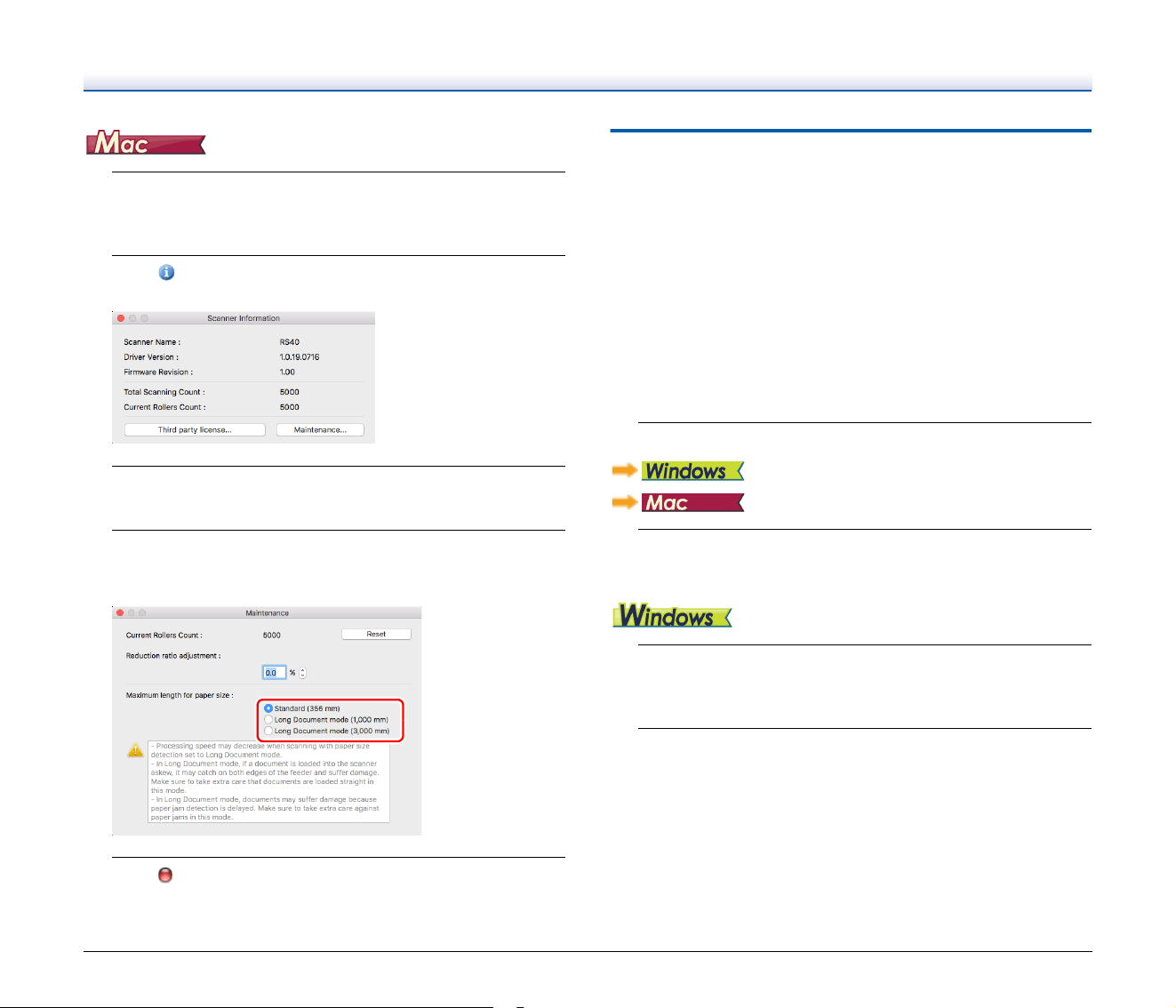Screen dimensions: 1176x1008
Task: Click the Scanner Information title bar
Action: [244, 318]
